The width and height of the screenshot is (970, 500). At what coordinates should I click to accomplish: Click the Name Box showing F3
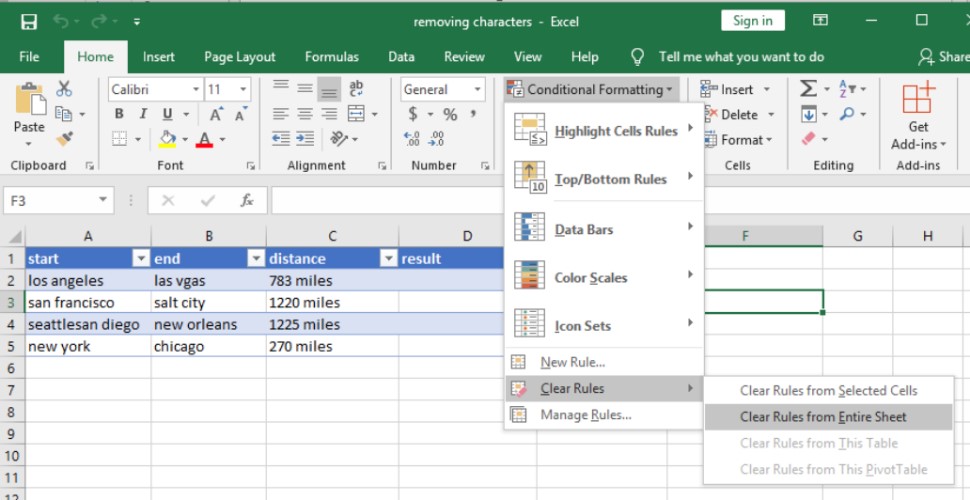click(x=50, y=201)
